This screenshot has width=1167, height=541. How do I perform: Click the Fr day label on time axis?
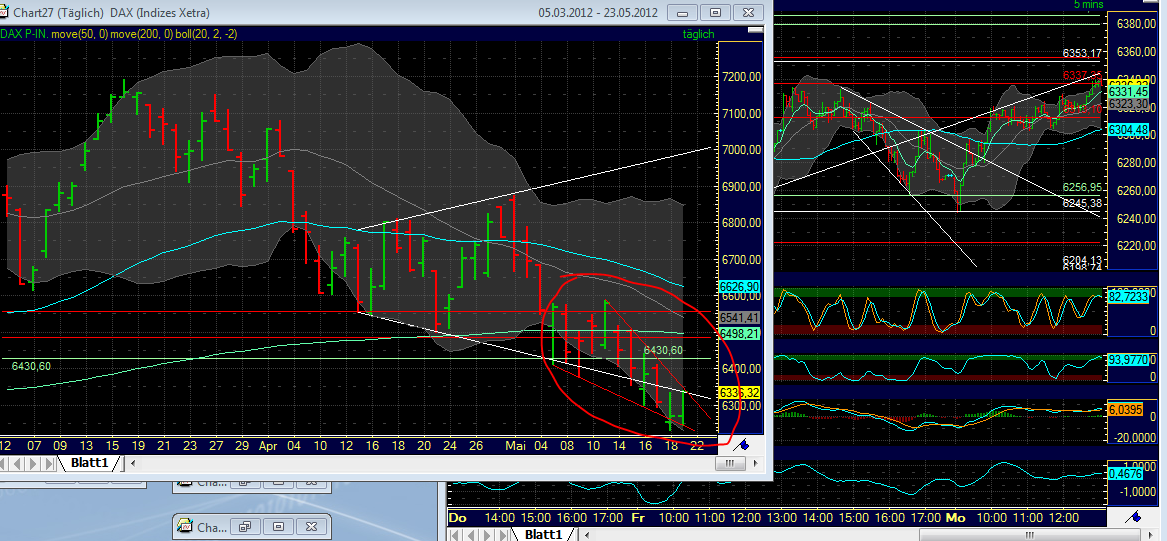[x=638, y=517]
